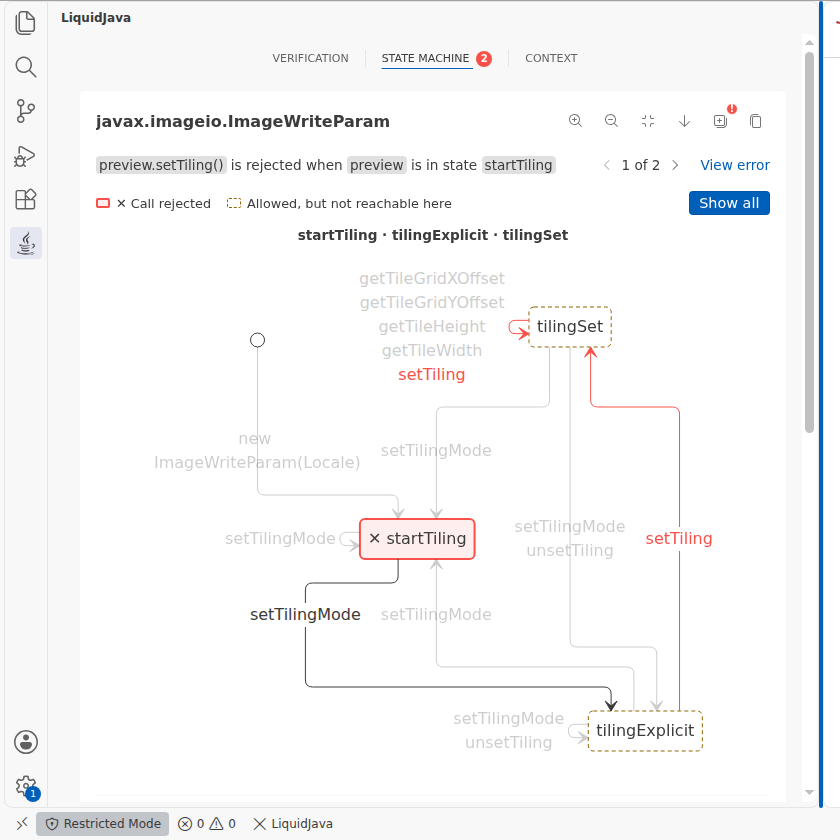840x840 pixels.
Task: Open the Explorer files icon
Action: click(25, 23)
